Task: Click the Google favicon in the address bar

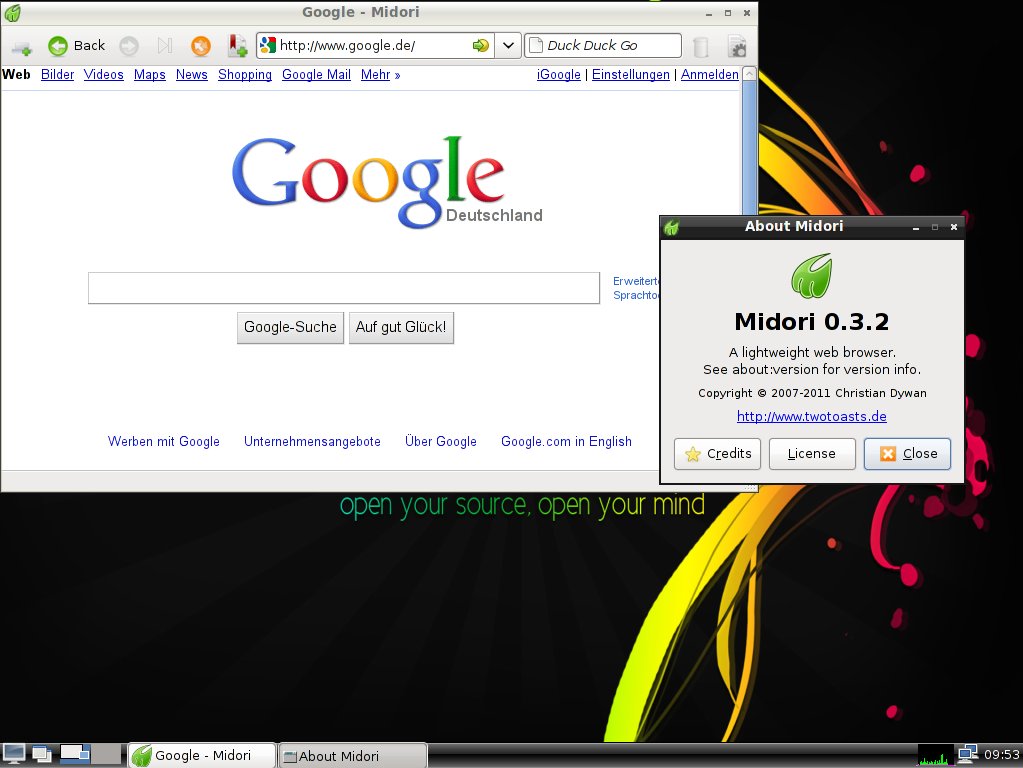Action: click(267, 45)
